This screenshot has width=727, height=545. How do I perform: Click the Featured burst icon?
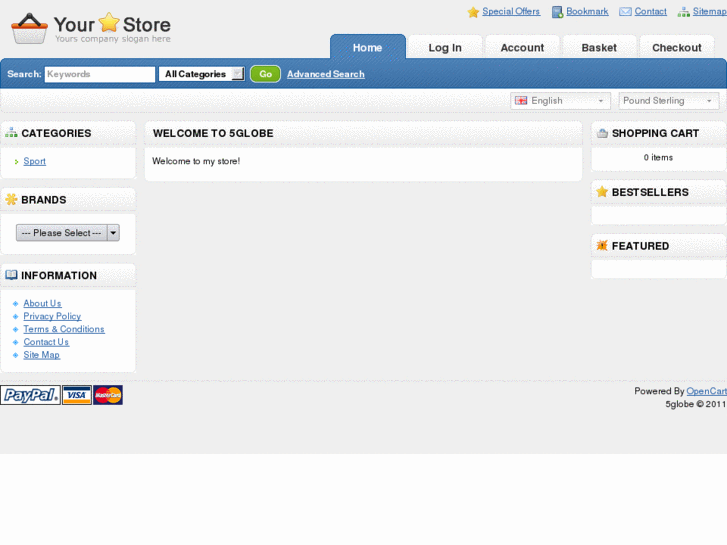coord(602,245)
